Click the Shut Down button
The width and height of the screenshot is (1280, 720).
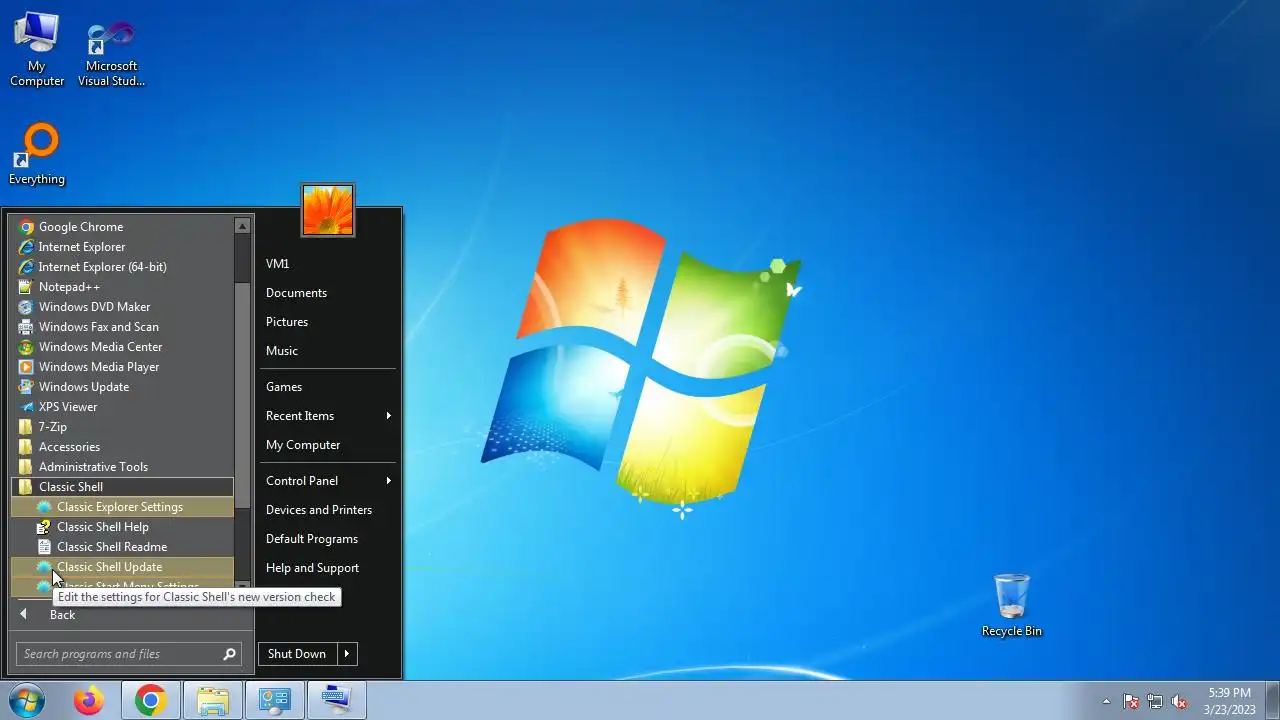(297, 654)
